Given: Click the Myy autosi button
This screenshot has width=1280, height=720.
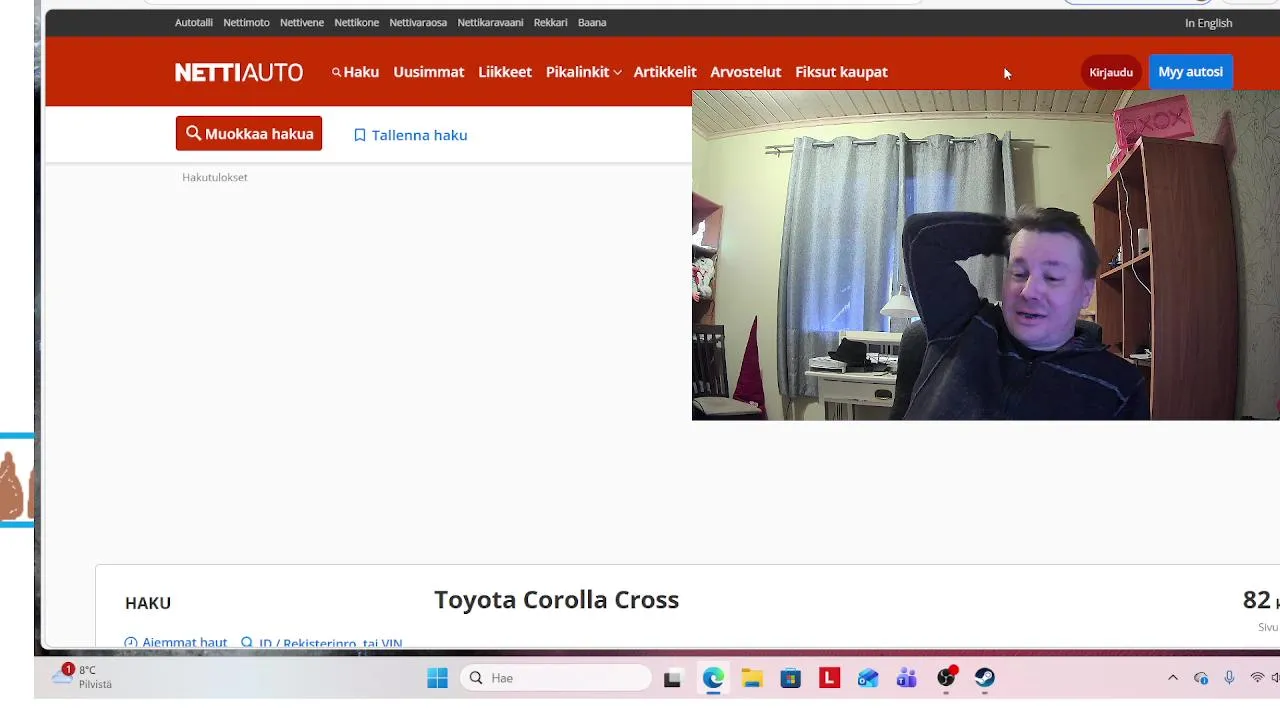Looking at the screenshot, I should [x=1190, y=72].
